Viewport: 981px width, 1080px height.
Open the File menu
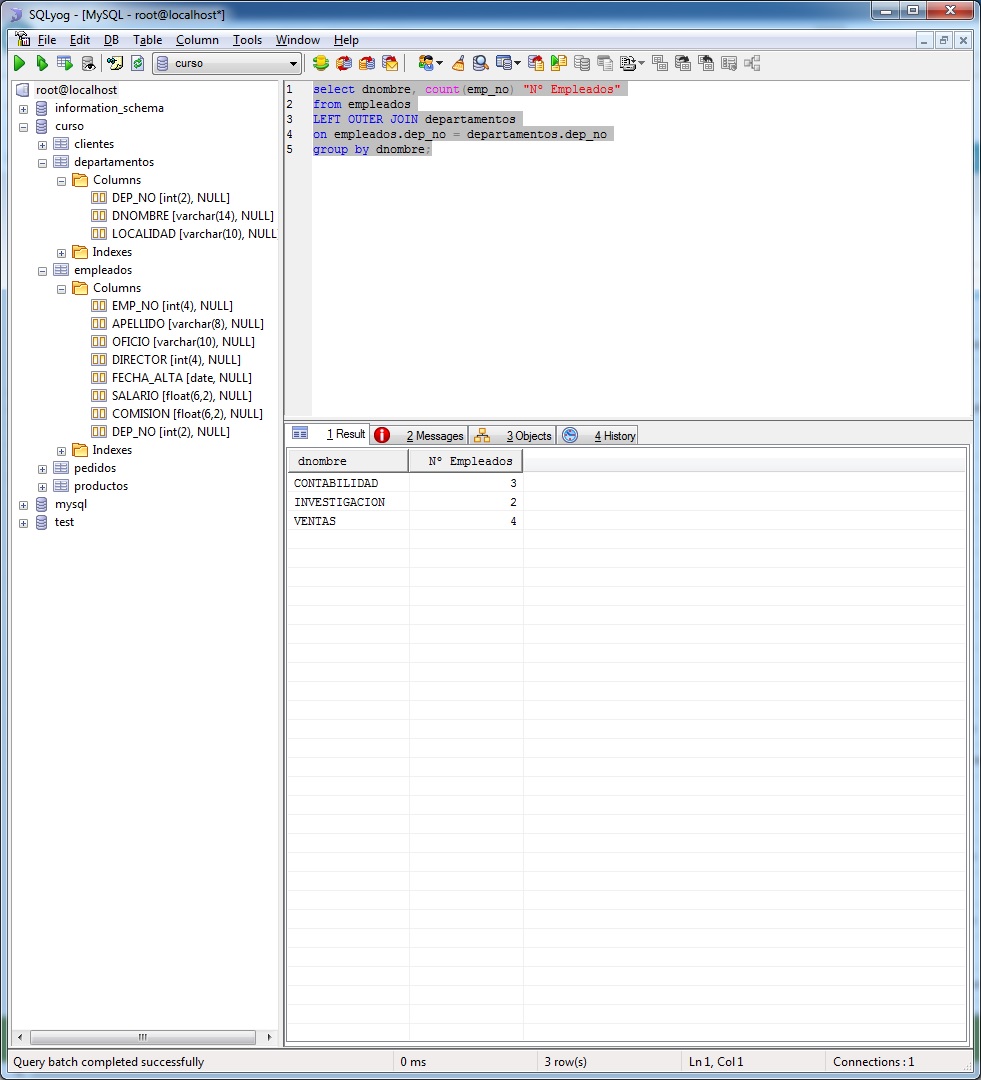coord(47,40)
